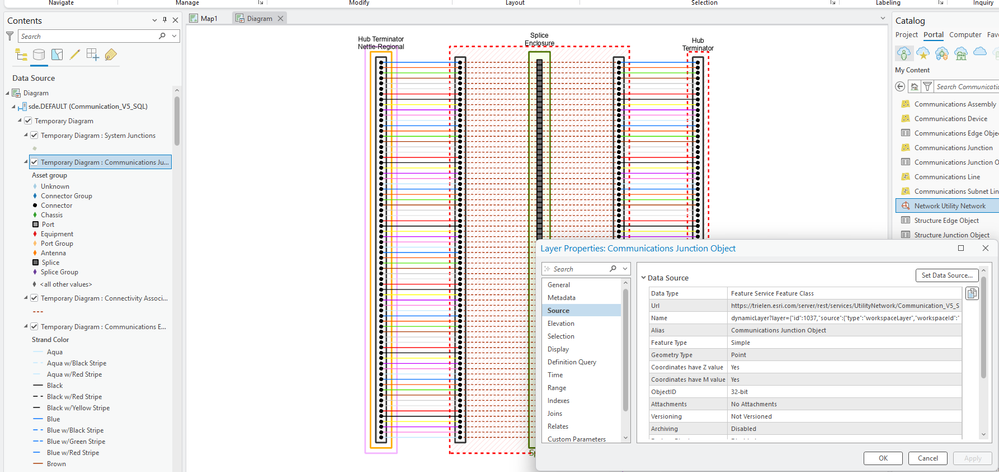Open the Computer tab in Catalog
Screen dimensions: 999x472
[x=965, y=35]
